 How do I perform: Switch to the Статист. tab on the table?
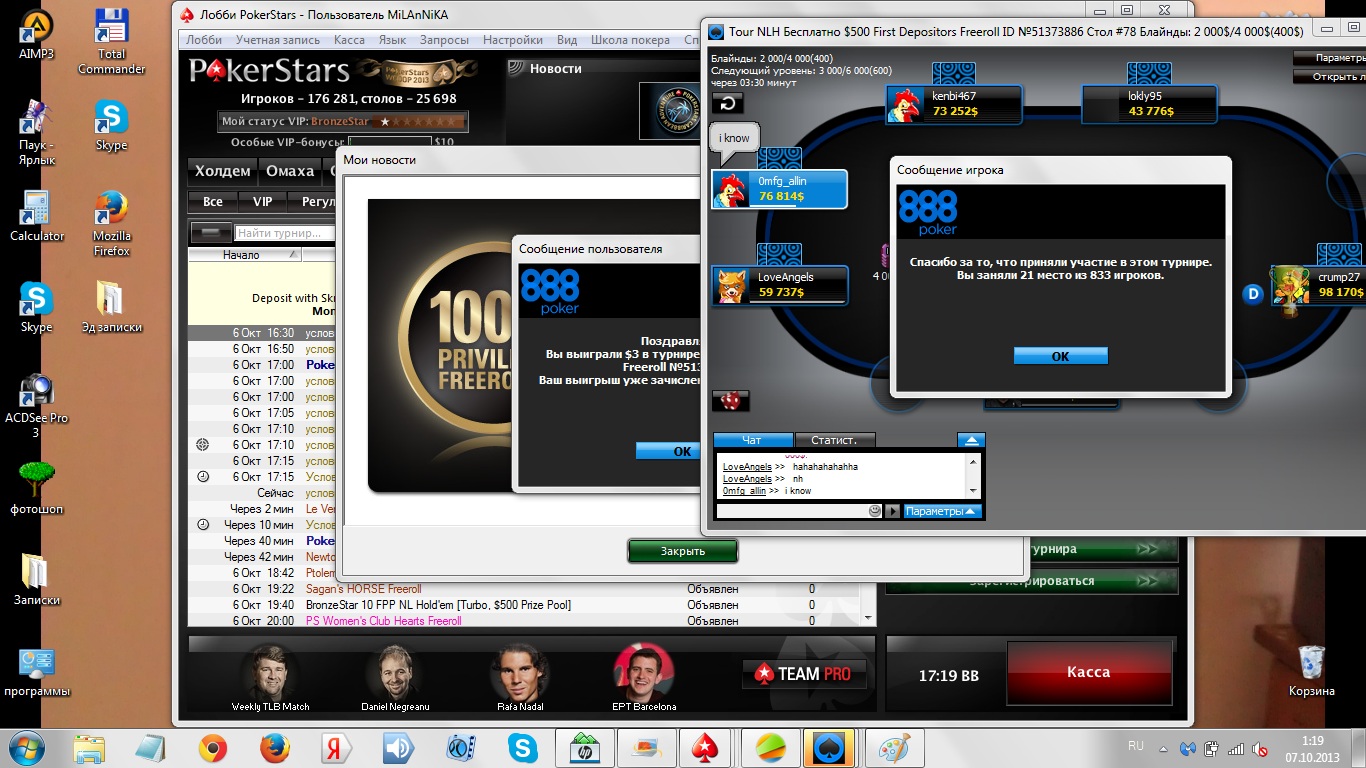835,440
